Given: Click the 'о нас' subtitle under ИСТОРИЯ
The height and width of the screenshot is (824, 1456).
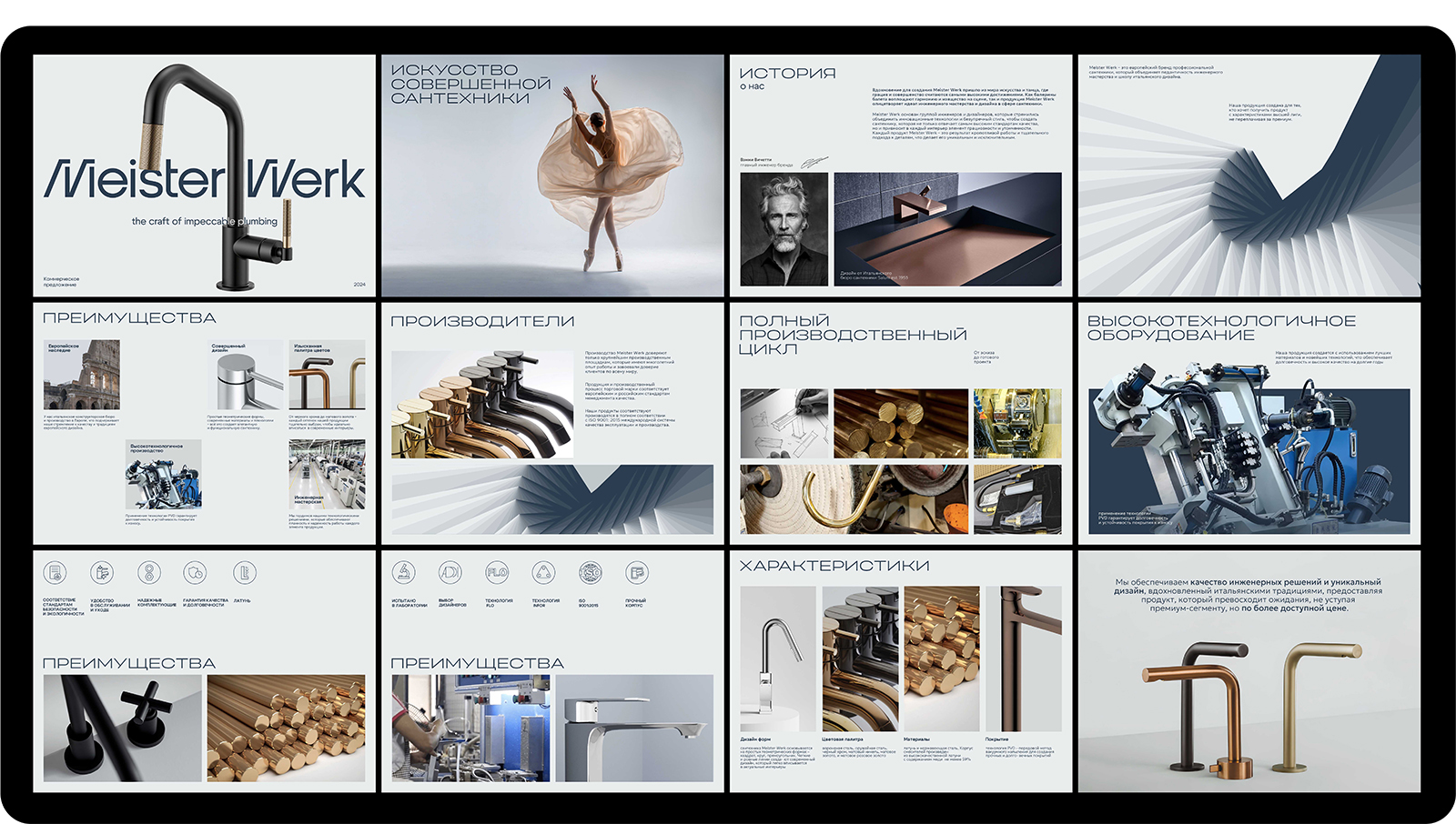Looking at the screenshot, I should [752, 87].
